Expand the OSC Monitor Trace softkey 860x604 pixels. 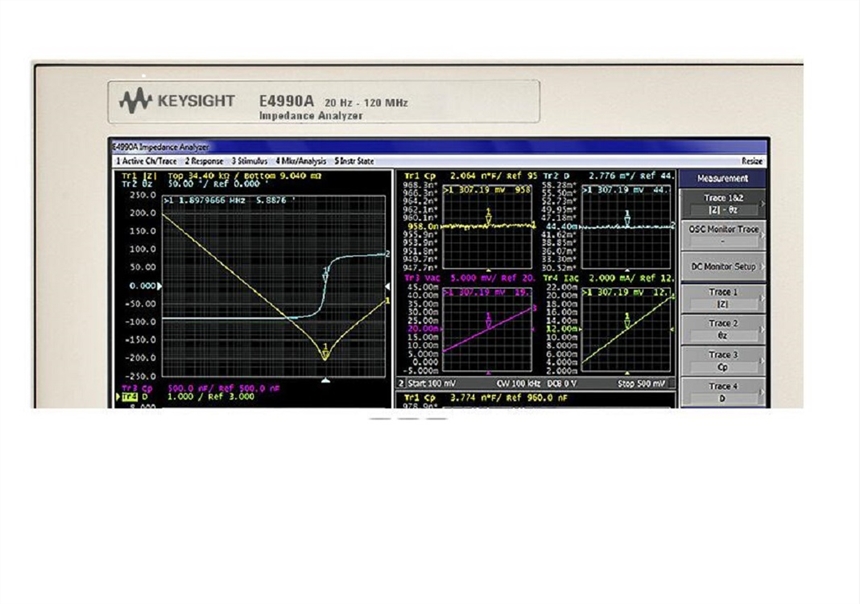722,234
